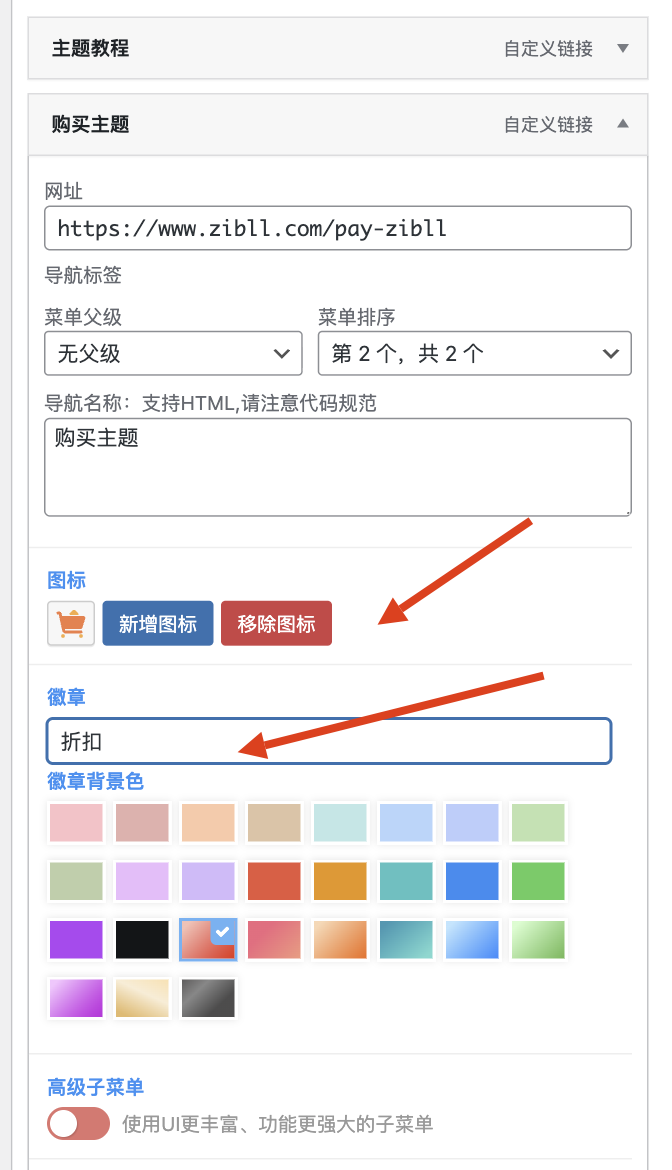Viewport: 672px width, 1170px height.
Task: Select the solid blue badge color
Action: pyautogui.click(x=471, y=881)
